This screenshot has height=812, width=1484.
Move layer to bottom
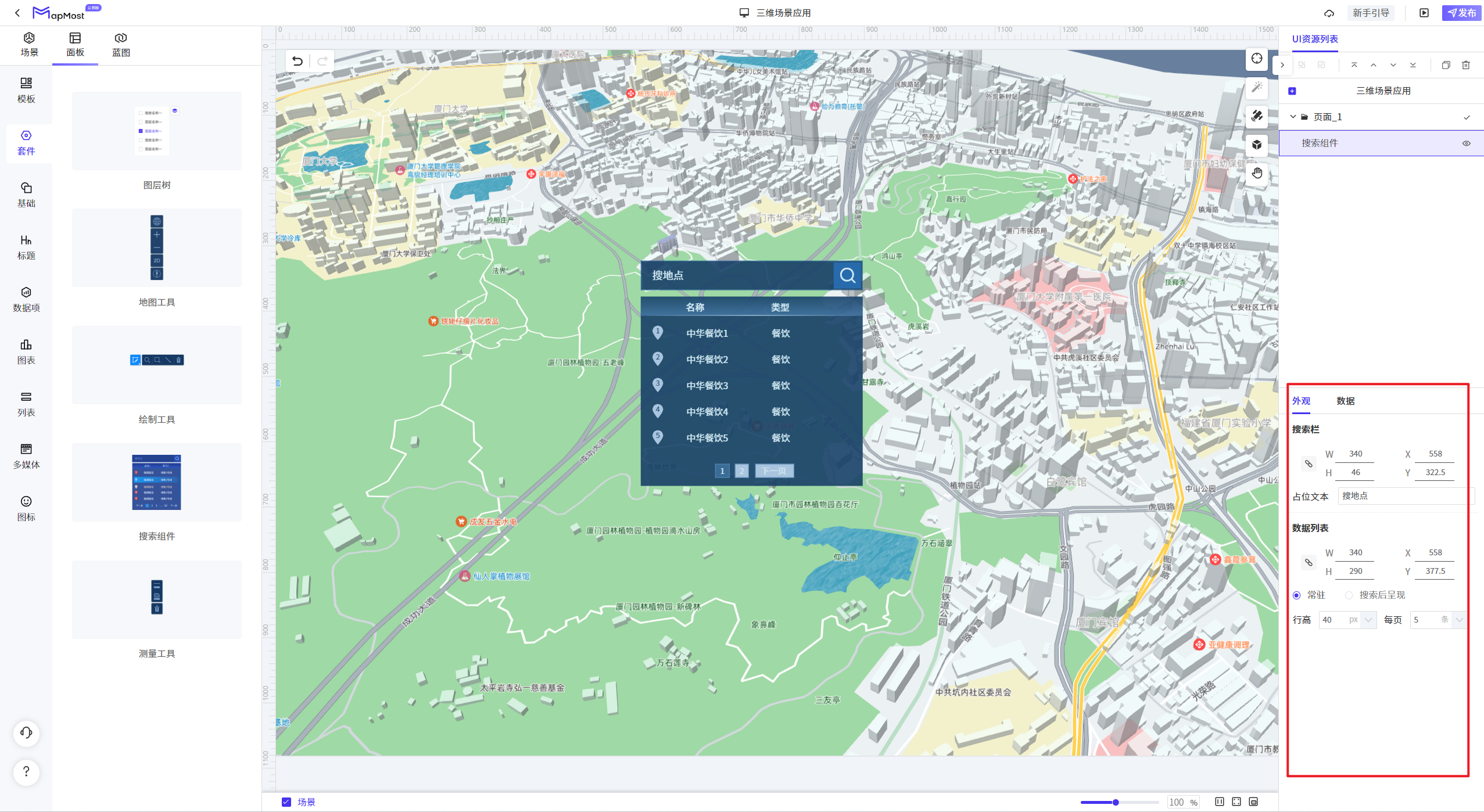pos(1413,65)
